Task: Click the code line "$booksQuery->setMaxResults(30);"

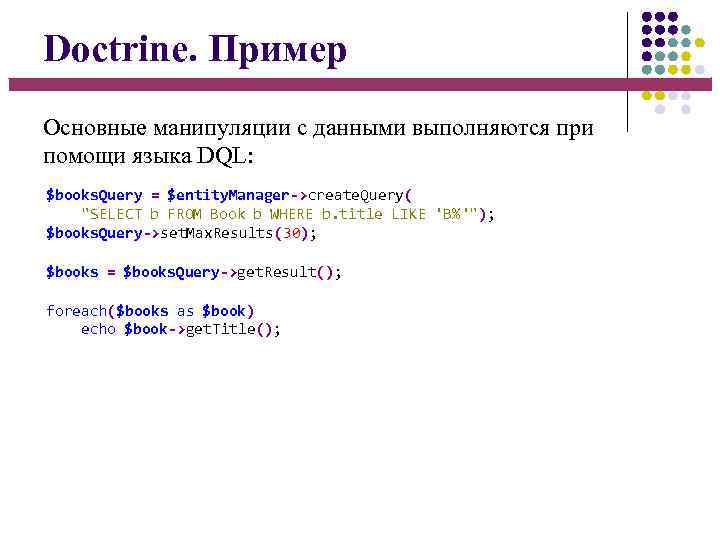Action: point(181,233)
